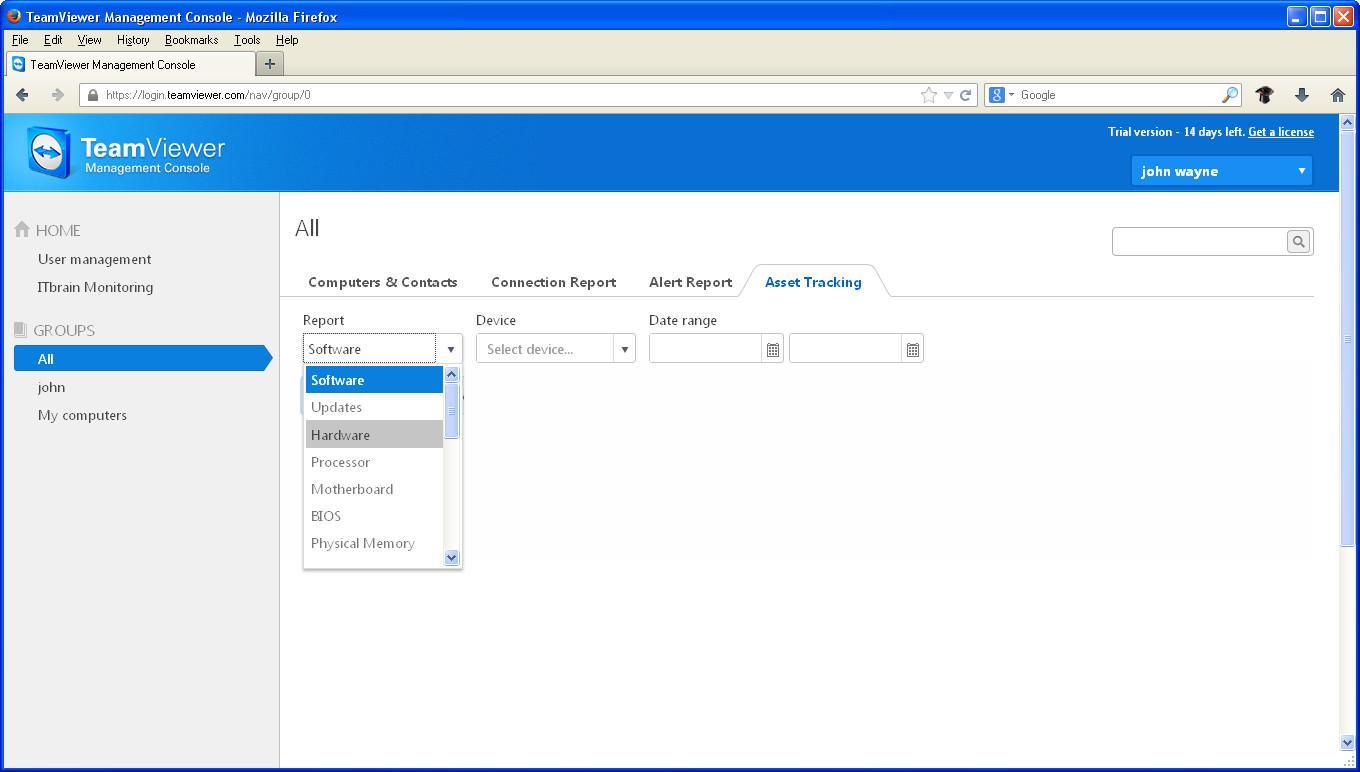Screen dimensions: 1360x772
Task: Choose Motherboard in the report list
Action: click(374, 489)
